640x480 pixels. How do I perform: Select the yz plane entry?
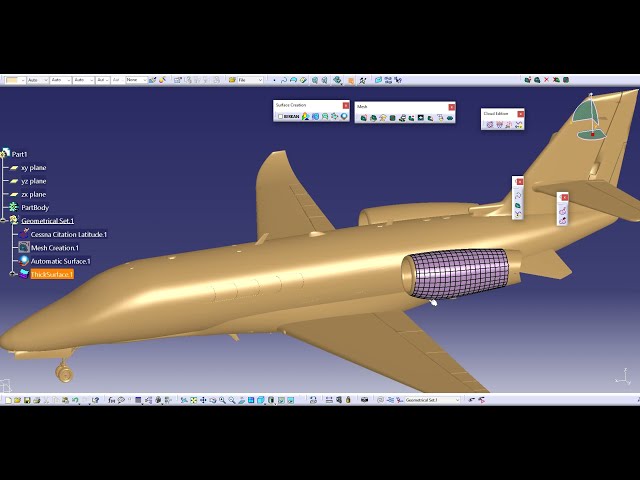coord(33,181)
